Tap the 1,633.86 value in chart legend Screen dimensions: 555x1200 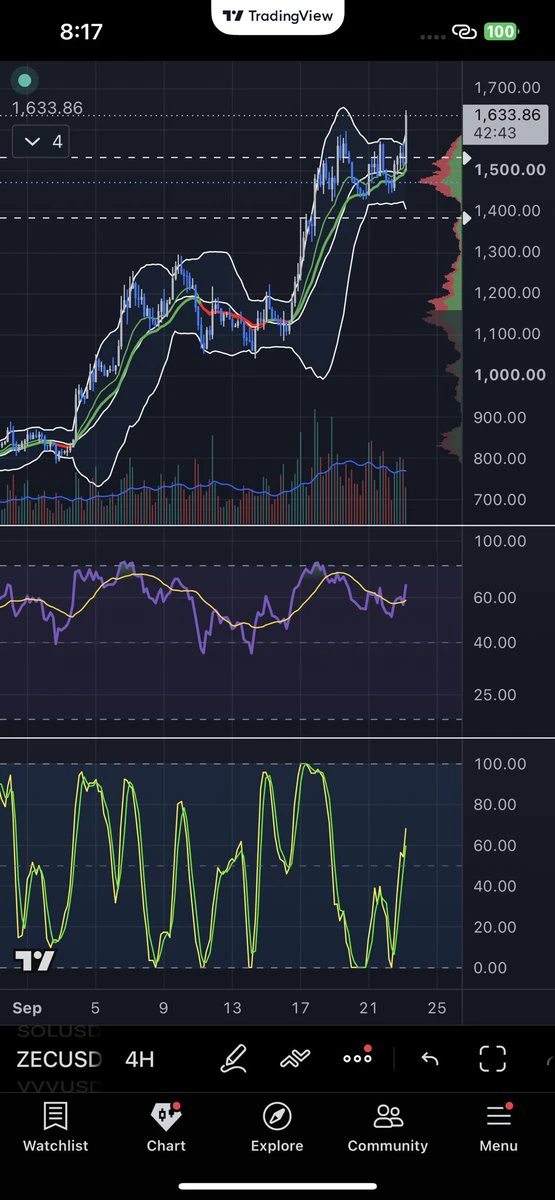pos(47,108)
